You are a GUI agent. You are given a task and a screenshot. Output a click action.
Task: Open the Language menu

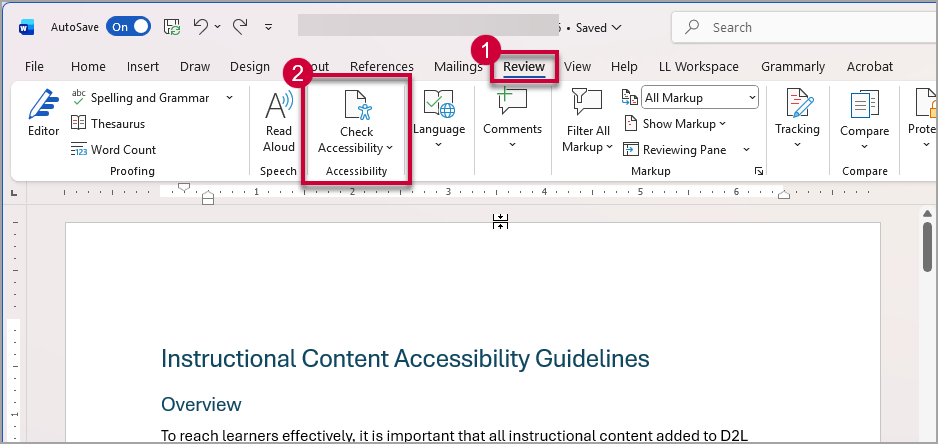click(438, 120)
